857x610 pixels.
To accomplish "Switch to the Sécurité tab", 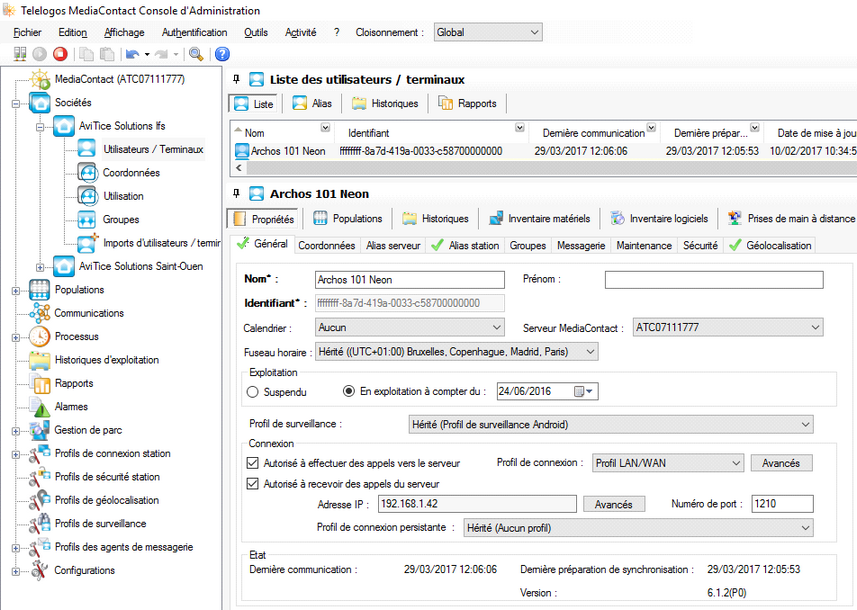I will pyautogui.click(x=700, y=245).
